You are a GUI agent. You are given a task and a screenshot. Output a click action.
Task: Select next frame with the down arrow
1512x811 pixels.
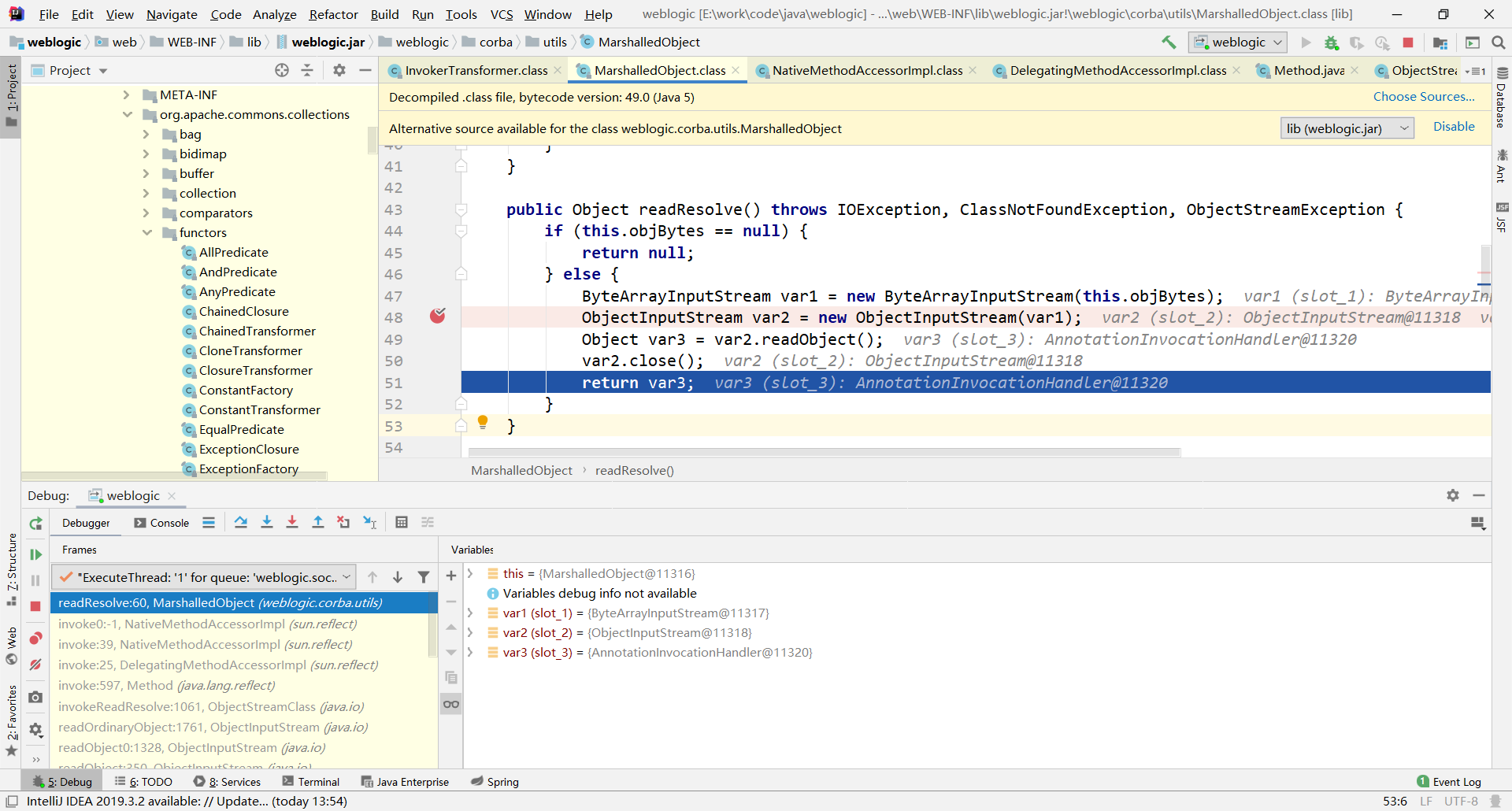coord(398,577)
